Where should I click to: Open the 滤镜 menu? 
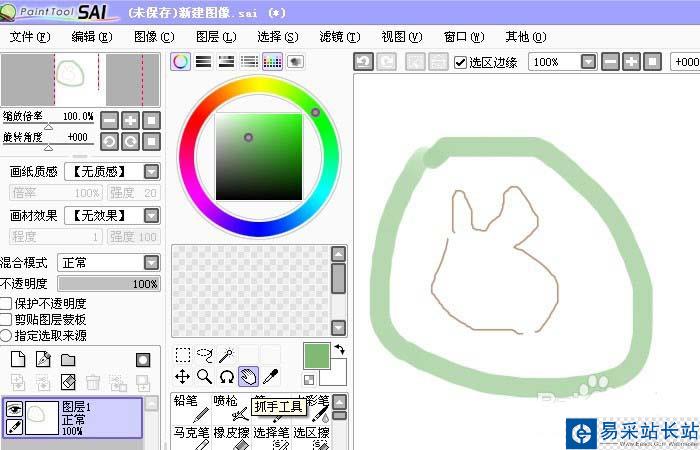(x=340, y=37)
